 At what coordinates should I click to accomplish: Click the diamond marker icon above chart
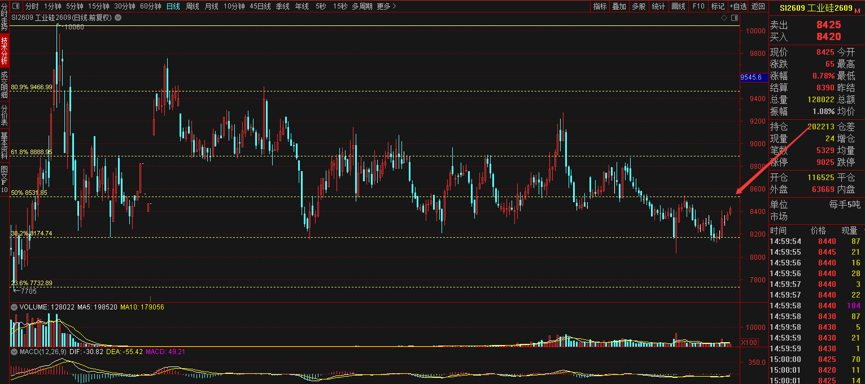coord(724,18)
